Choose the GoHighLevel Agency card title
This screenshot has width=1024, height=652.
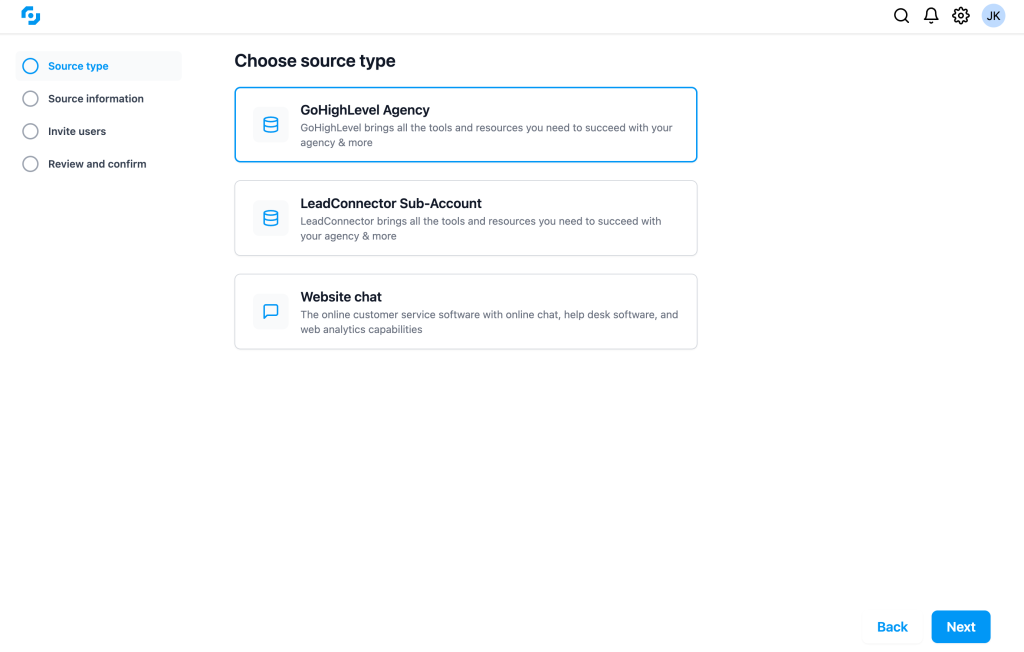(x=365, y=110)
